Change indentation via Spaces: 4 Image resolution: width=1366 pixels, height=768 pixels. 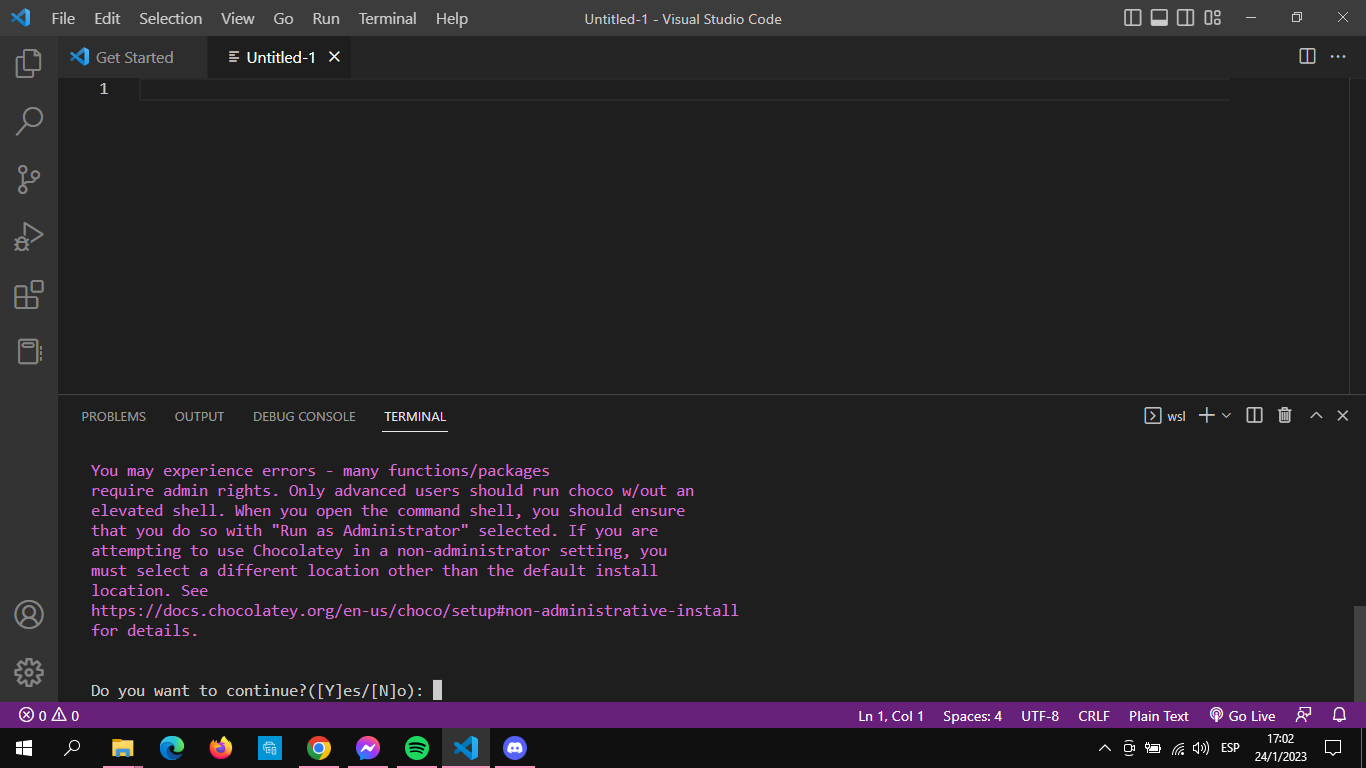pyautogui.click(x=972, y=716)
